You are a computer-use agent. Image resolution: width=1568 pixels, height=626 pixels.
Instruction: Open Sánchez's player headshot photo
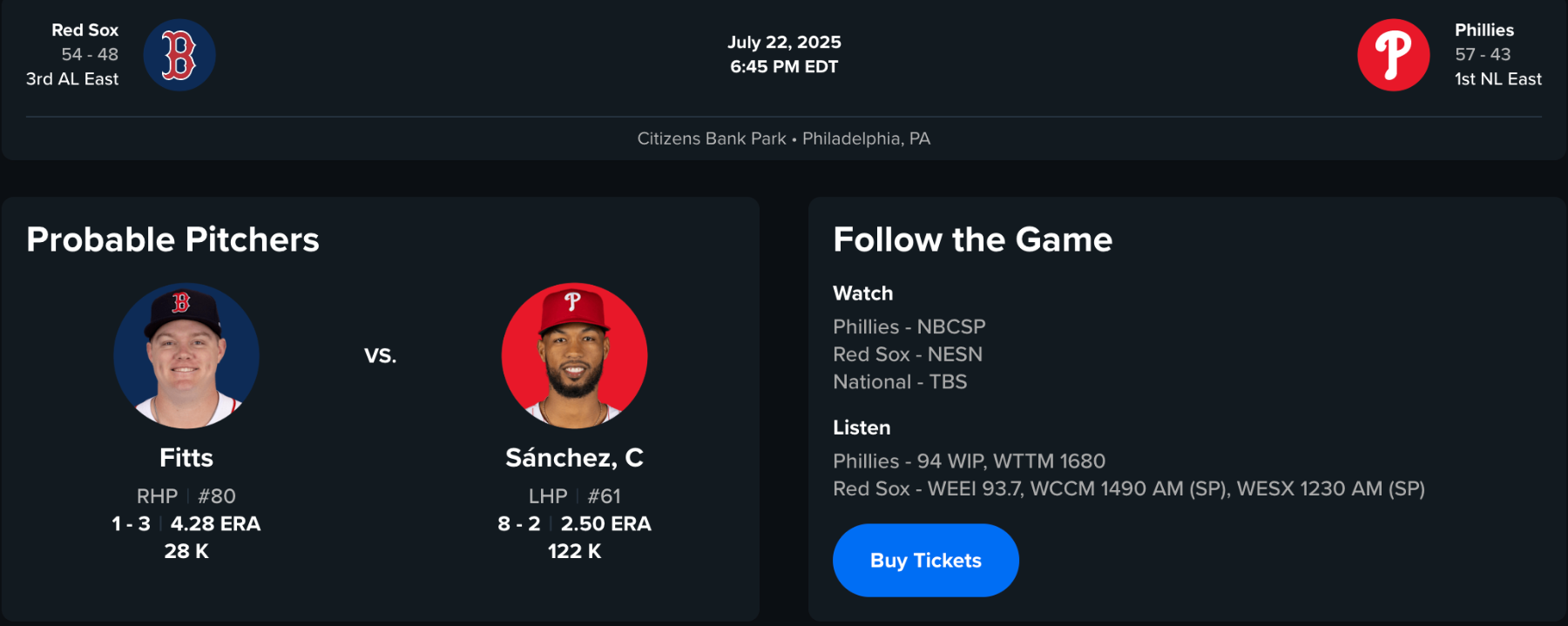(x=574, y=355)
